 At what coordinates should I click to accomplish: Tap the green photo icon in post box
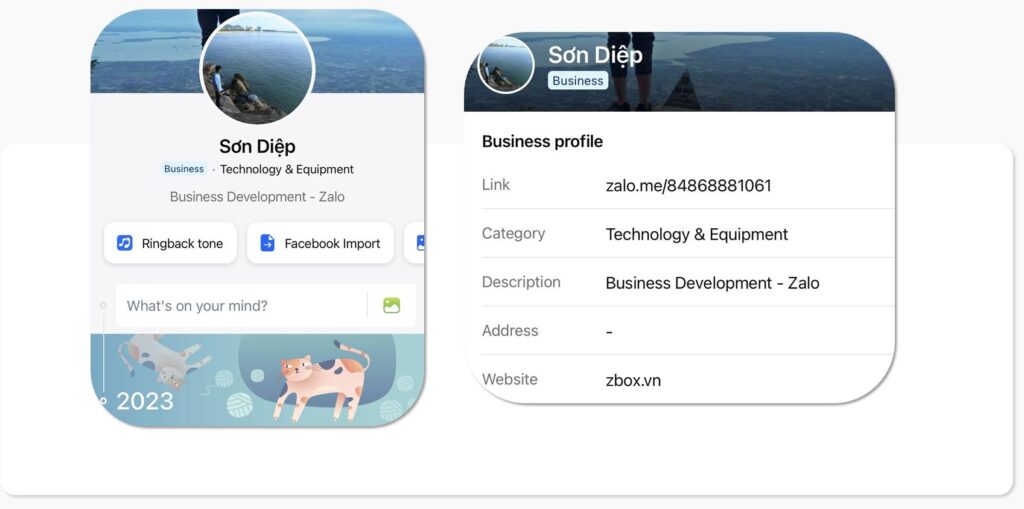392,305
